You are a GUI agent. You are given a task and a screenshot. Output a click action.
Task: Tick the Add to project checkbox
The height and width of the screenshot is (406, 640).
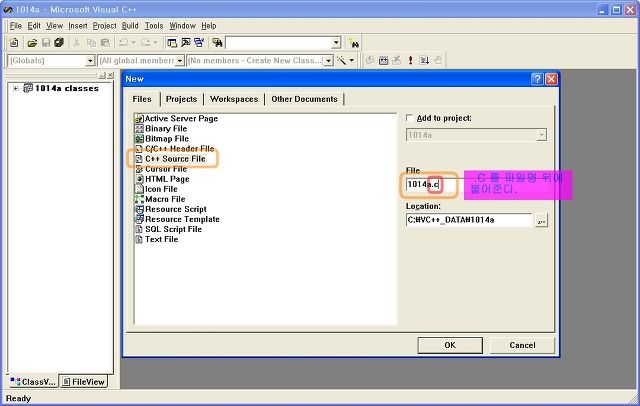409,118
